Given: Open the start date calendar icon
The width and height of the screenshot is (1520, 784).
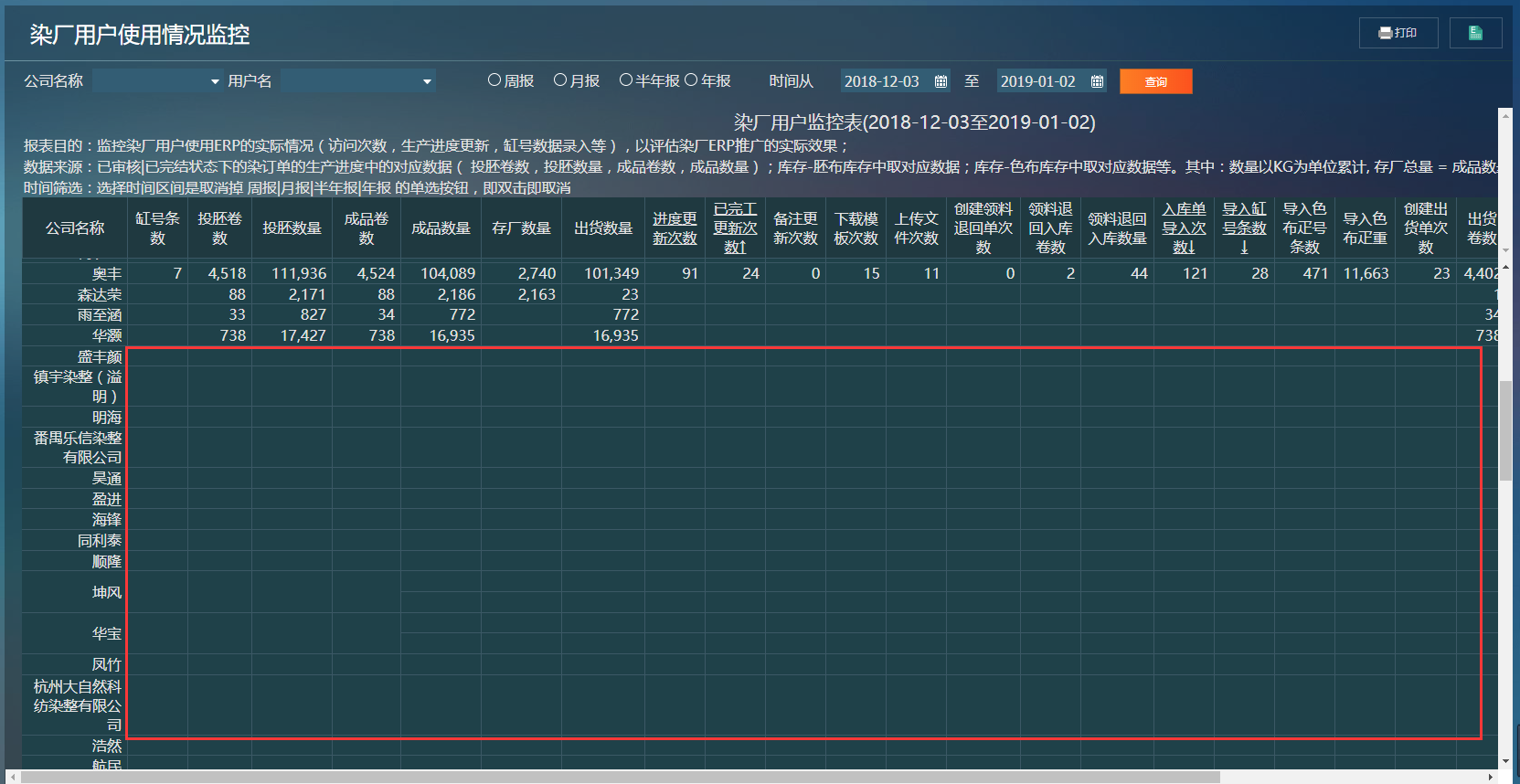Looking at the screenshot, I should coord(941,81).
